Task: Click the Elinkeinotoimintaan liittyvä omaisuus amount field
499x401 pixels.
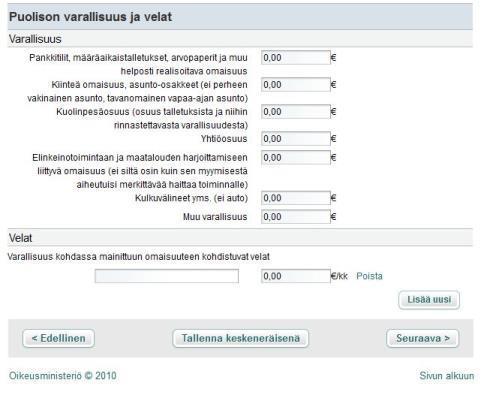Action: click(296, 158)
